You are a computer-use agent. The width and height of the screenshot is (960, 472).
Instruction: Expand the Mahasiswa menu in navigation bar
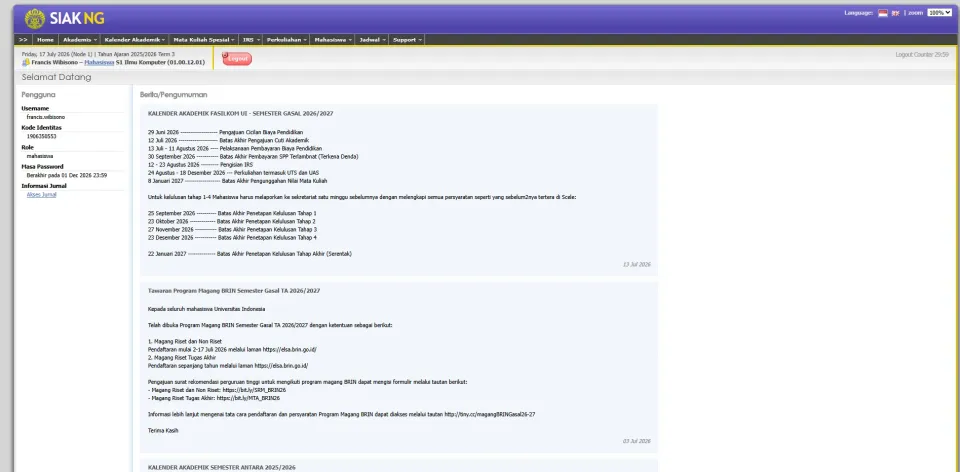pos(333,40)
